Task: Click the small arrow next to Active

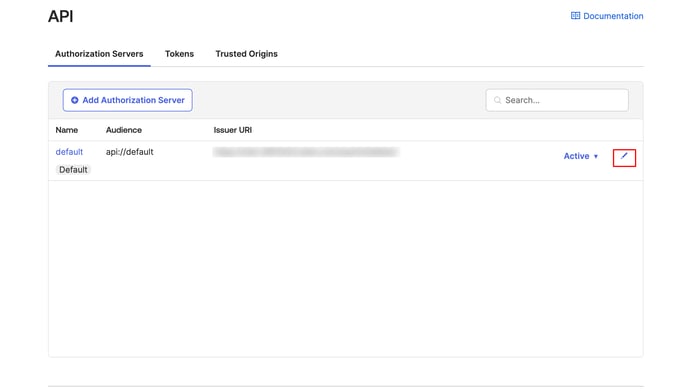Action: click(x=596, y=157)
